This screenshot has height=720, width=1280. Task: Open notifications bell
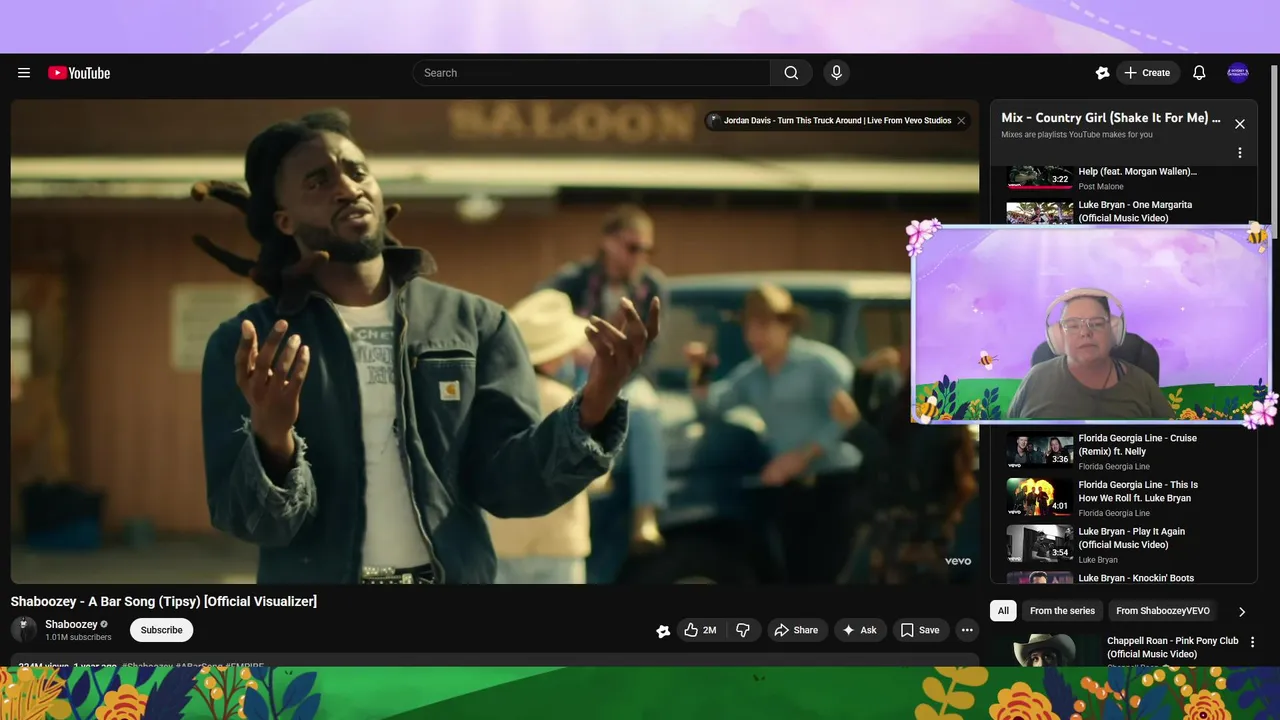[x=1199, y=73]
